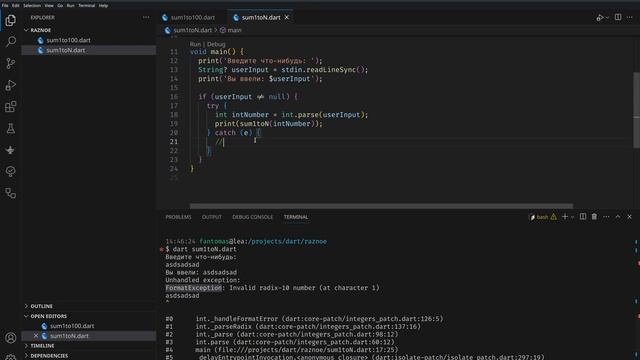This screenshot has height=360, width=640.
Task: Switch to the DEBUG CONSOLE panel tab
Action: [x=253, y=217]
